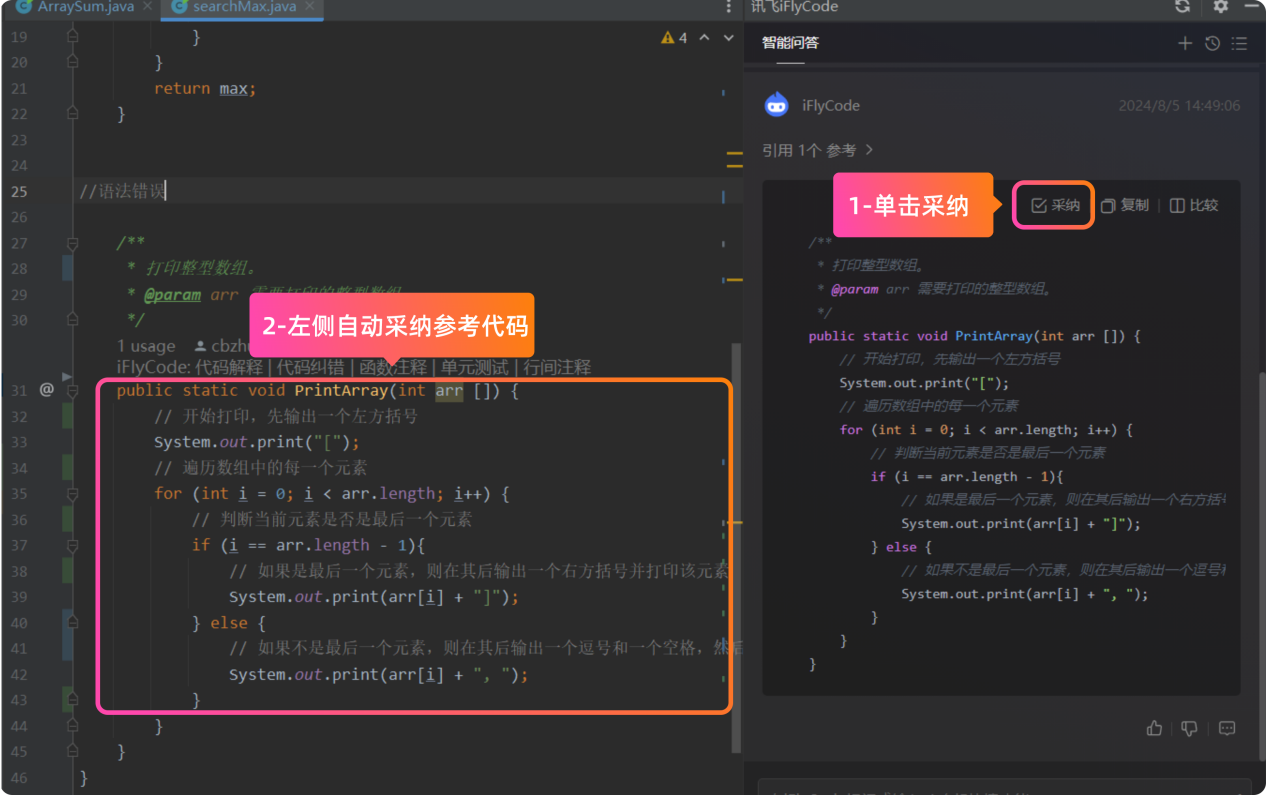The image size is (1266, 795).
Task: Open the conversation list icon
Action: tap(1240, 43)
